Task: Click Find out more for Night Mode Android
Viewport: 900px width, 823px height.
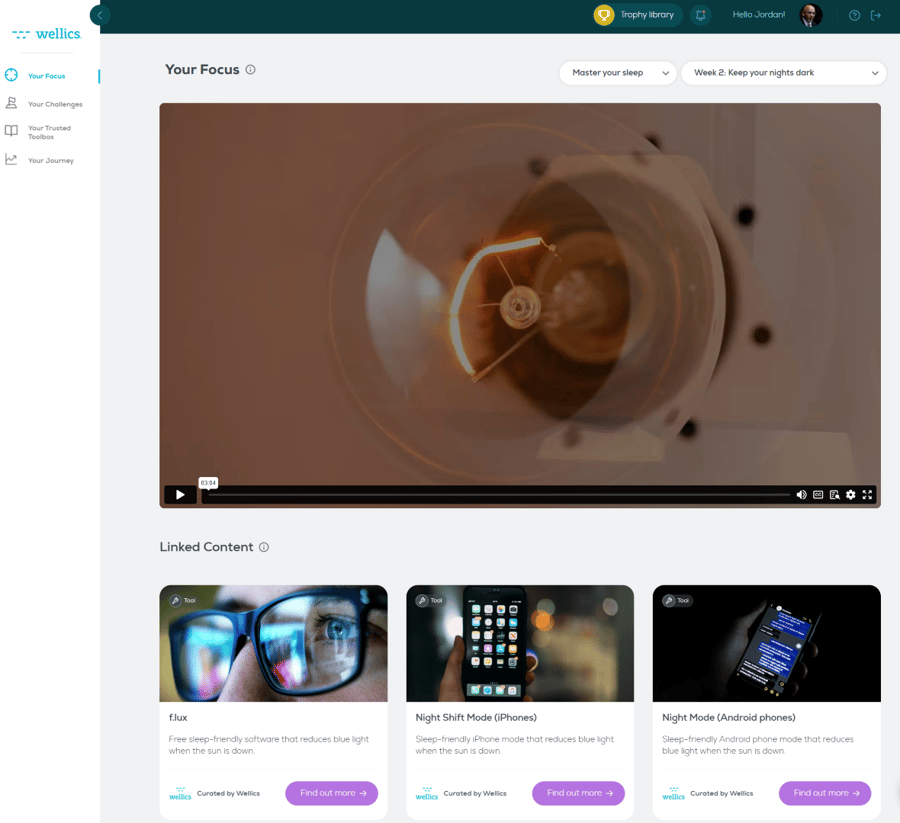Action: pyautogui.click(x=824, y=792)
